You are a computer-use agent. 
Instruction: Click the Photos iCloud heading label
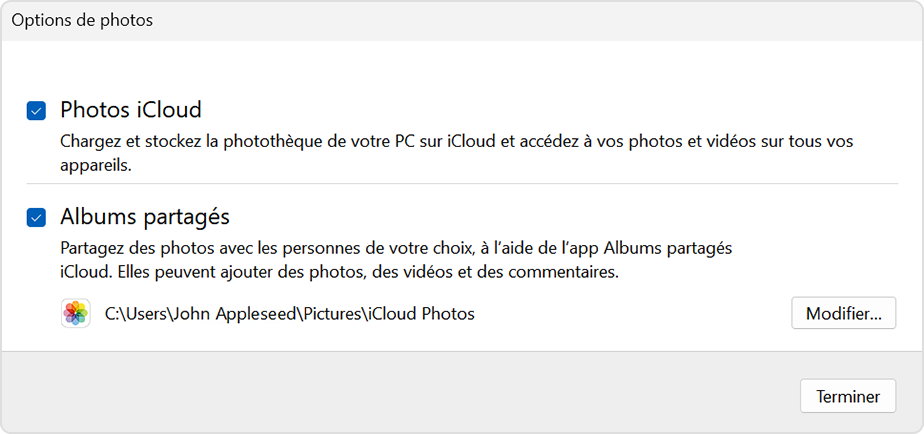coord(131,109)
